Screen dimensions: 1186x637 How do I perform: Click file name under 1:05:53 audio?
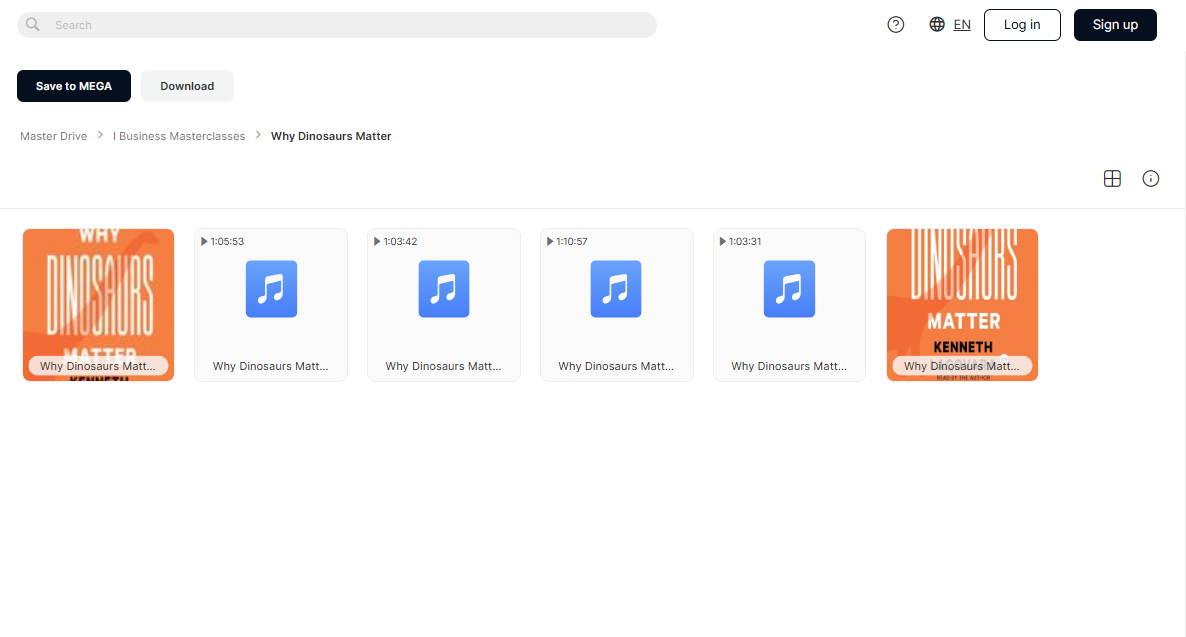click(271, 366)
